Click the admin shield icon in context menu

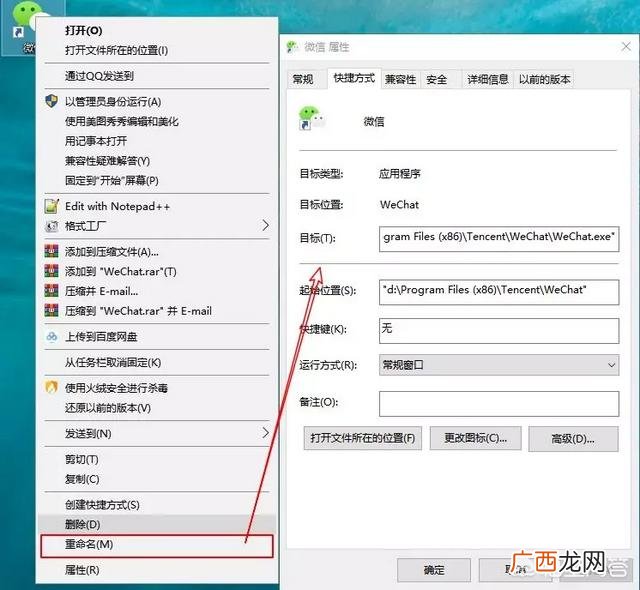(x=51, y=101)
